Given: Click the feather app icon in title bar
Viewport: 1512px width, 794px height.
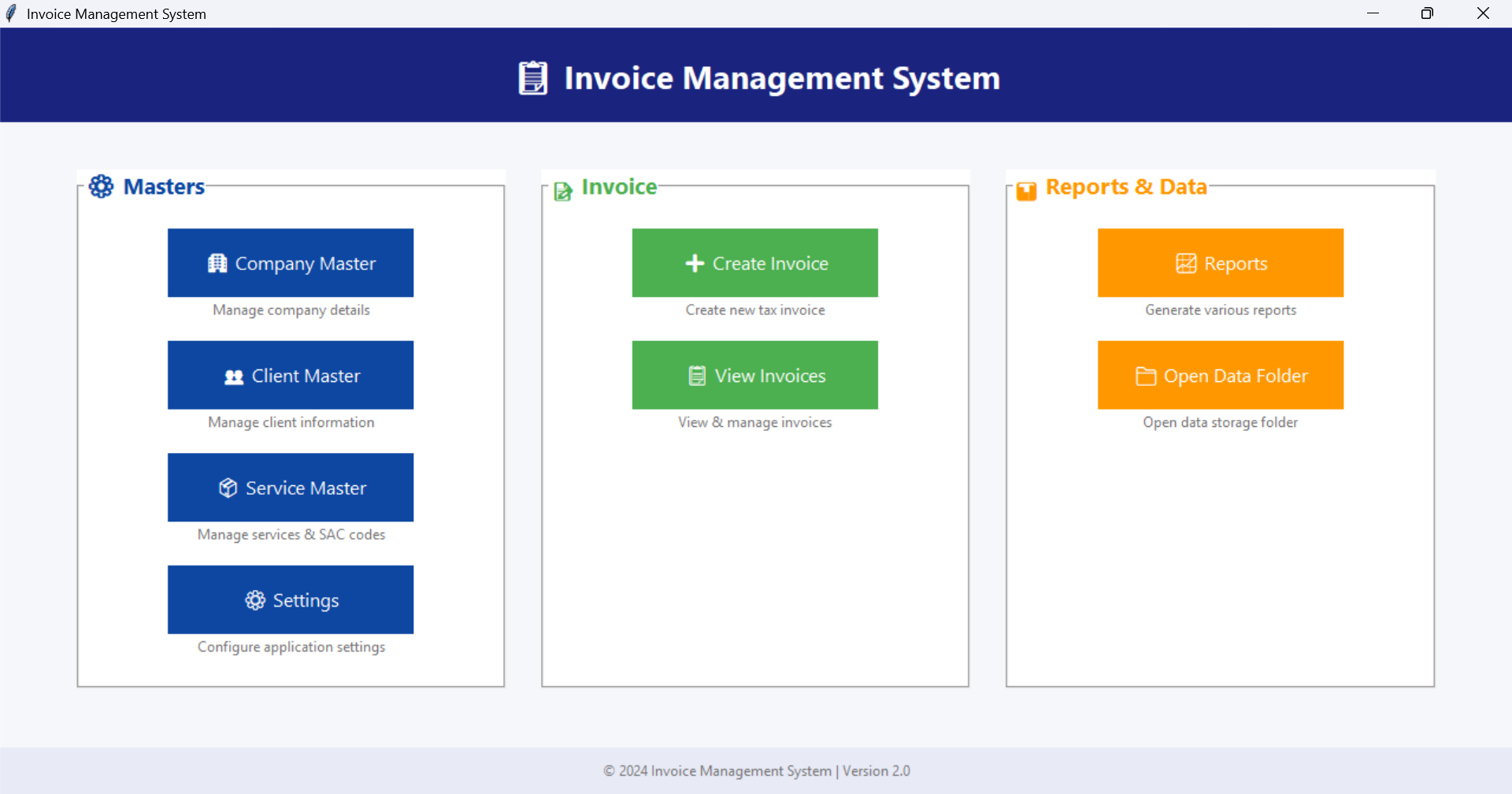Looking at the screenshot, I should [11, 13].
